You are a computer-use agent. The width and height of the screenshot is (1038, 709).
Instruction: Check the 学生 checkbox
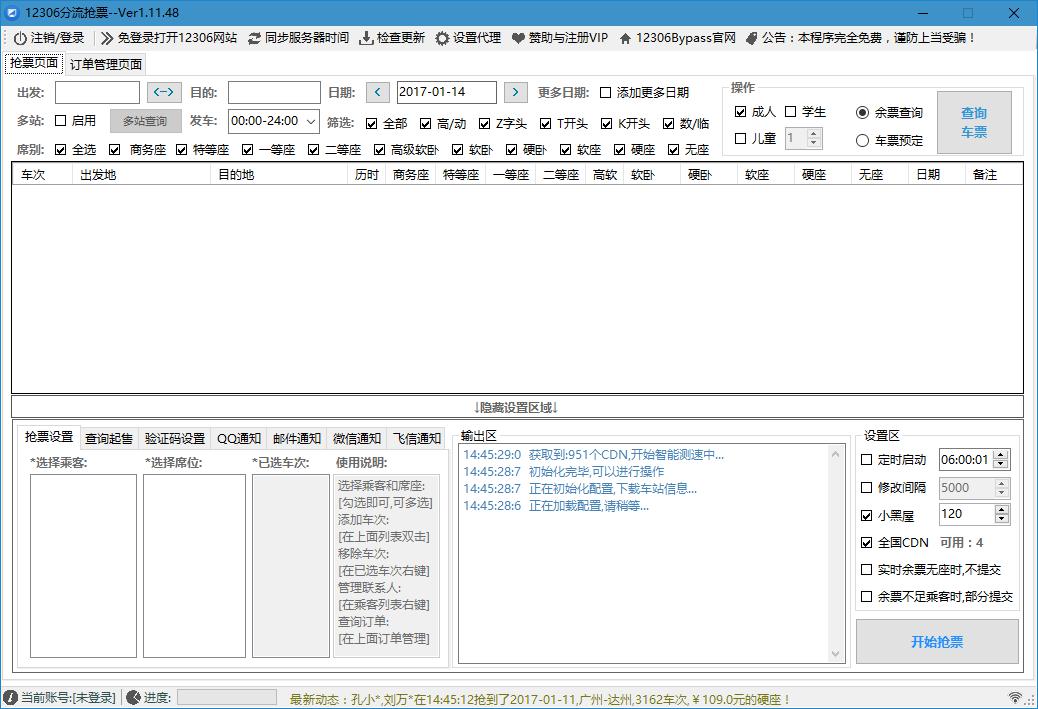790,112
